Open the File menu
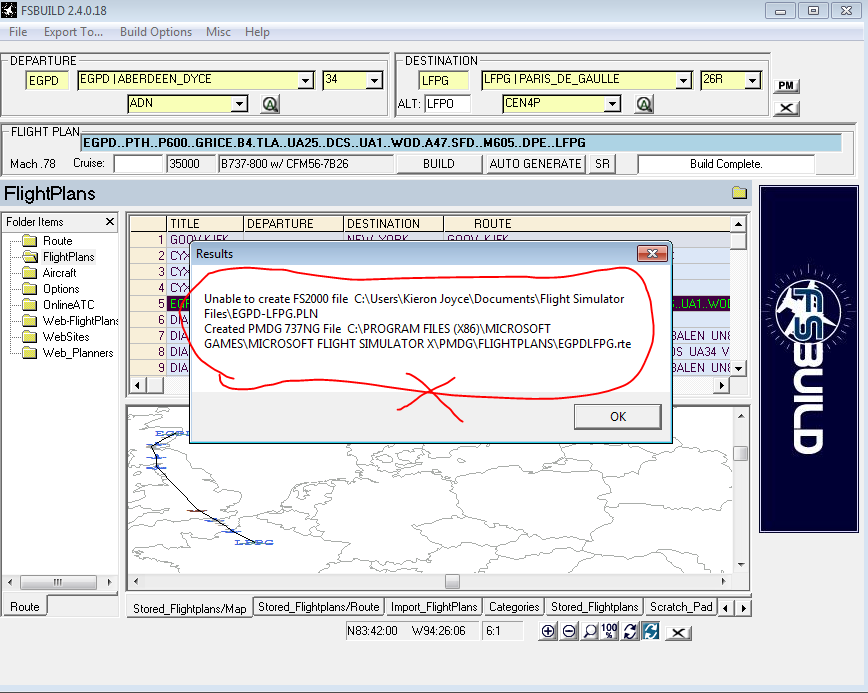868x693 pixels. click(18, 32)
